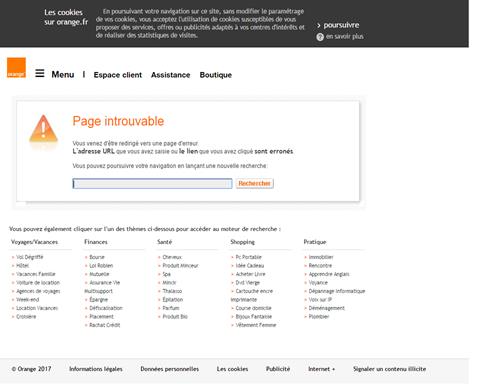Image resolution: width=480 pixels, height=384 pixels.
Task: Open the Dvd Vierge link
Action: point(247,283)
